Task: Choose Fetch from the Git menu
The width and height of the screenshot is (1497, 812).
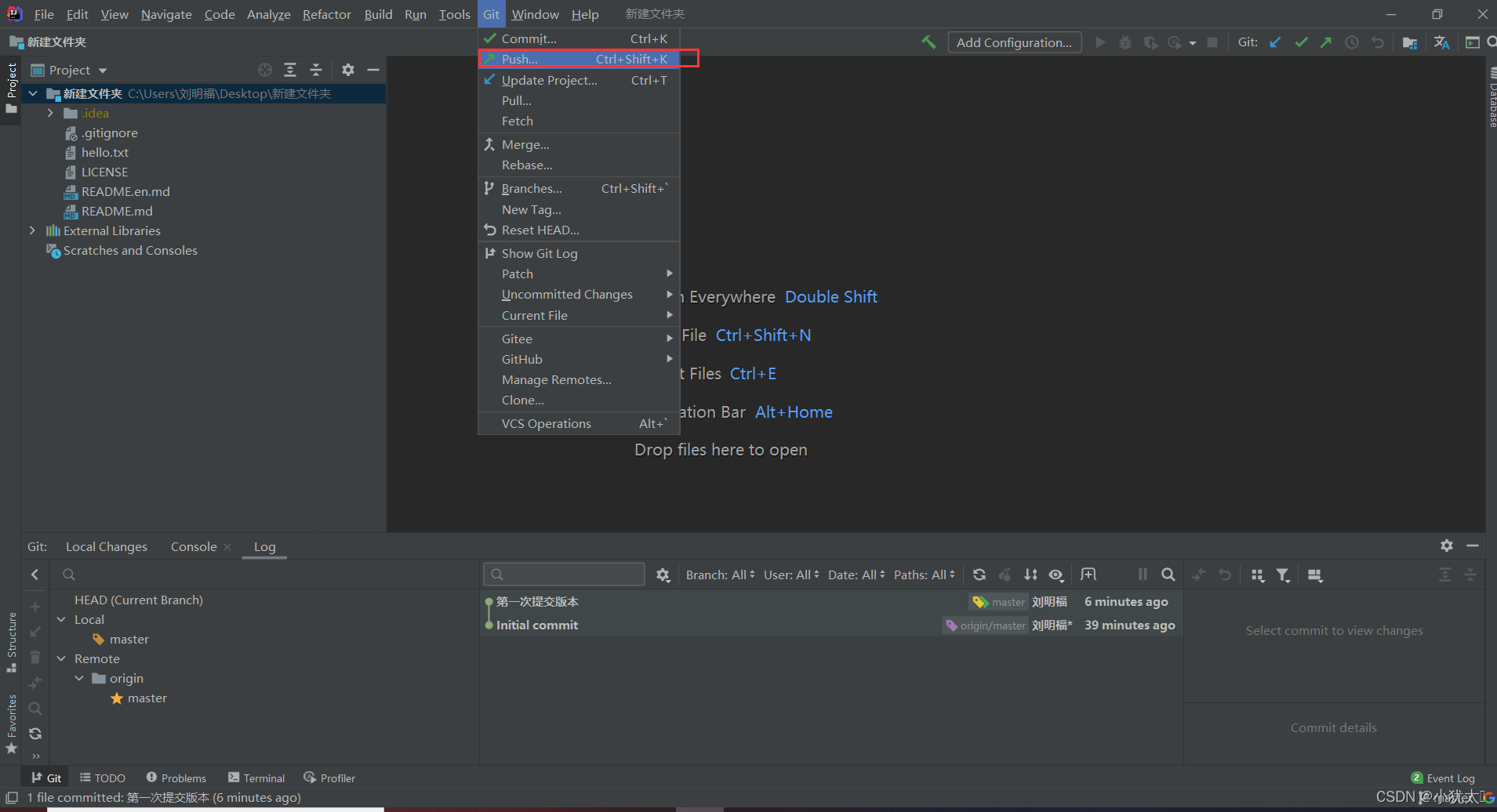Action: tap(579, 121)
